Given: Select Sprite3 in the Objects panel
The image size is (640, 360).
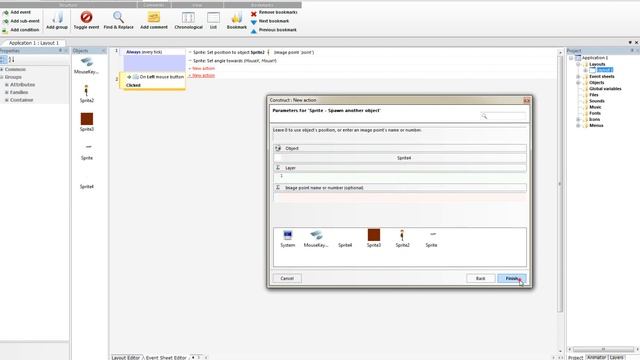Looking at the screenshot, I should click(87, 122).
